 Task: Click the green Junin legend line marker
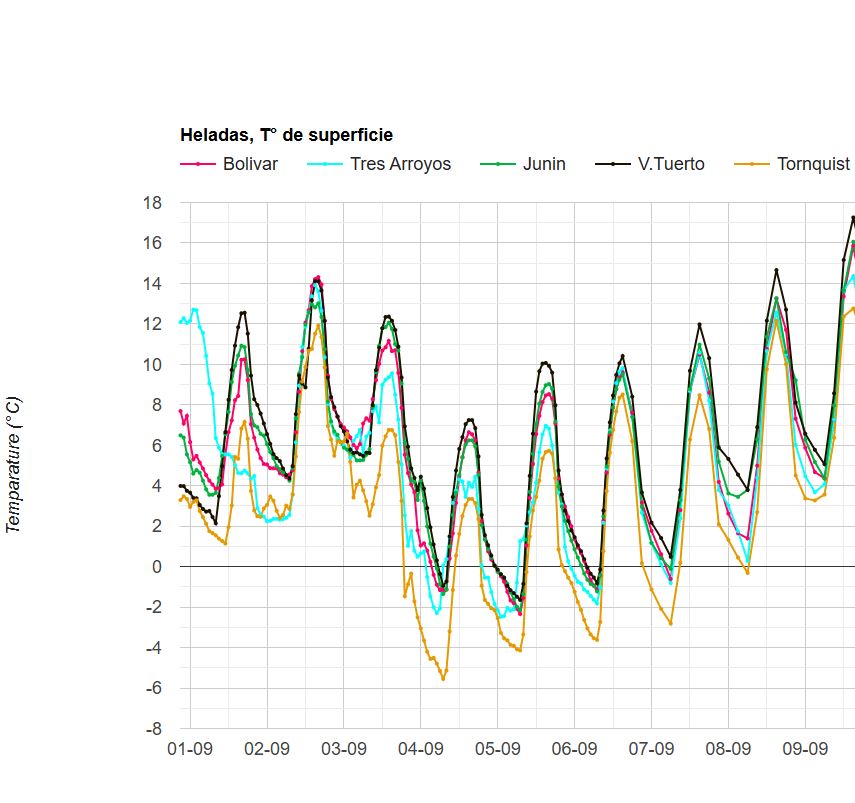pos(498,164)
